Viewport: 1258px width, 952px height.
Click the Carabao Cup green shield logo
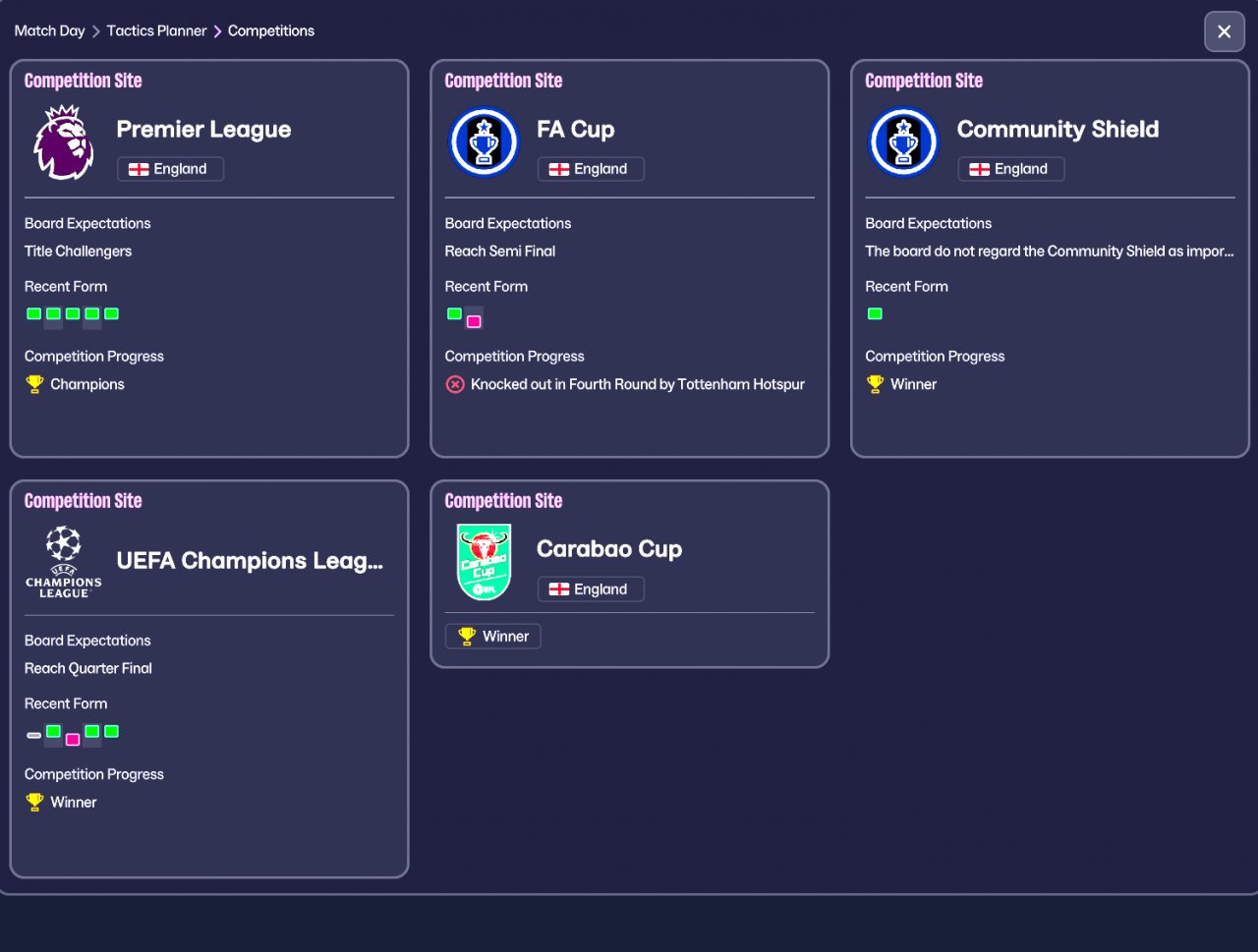click(x=484, y=562)
